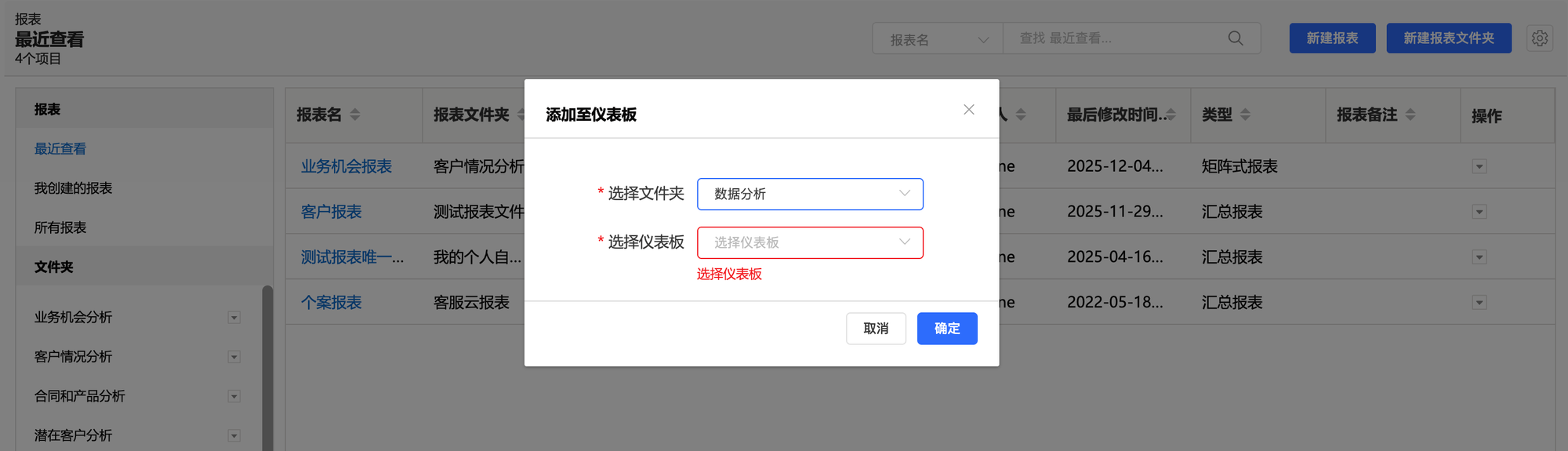Open the settings gear icon

(1540, 38)
